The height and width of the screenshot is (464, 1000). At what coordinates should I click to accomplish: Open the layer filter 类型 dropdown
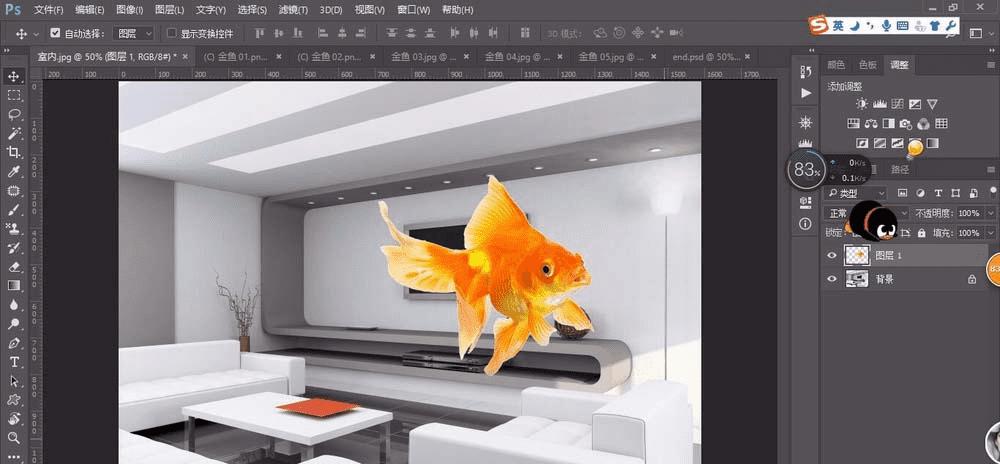[857, 192]
